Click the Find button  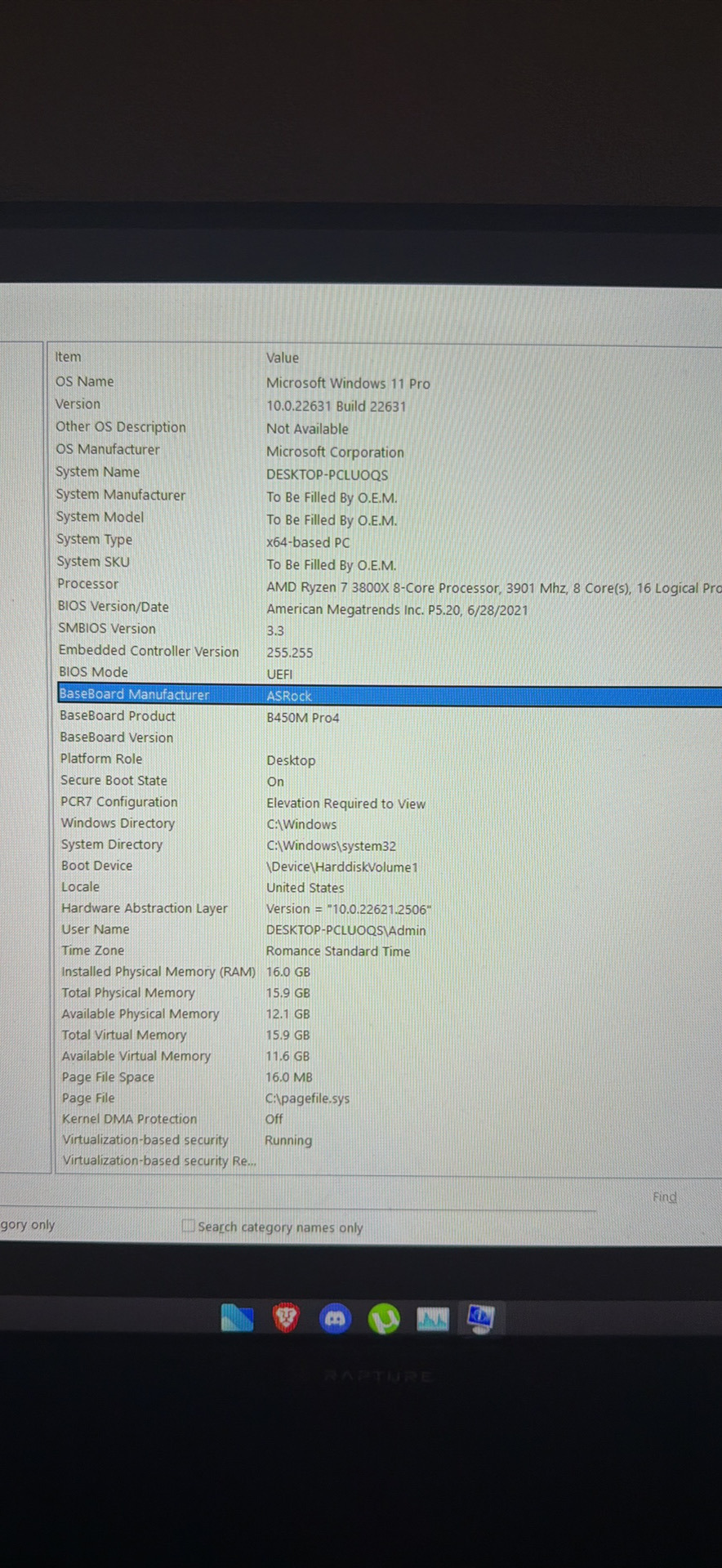pyautogui.click(x=665, y=1196)
